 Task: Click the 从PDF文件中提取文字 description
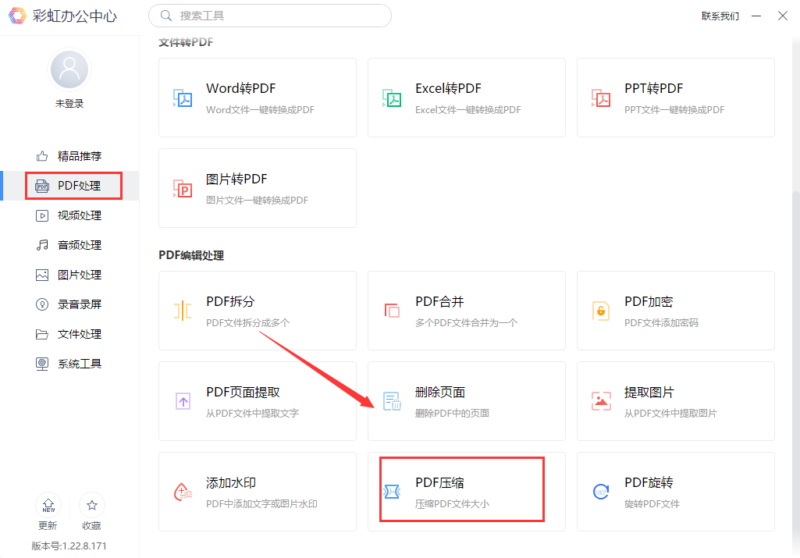tap(253, 413)
